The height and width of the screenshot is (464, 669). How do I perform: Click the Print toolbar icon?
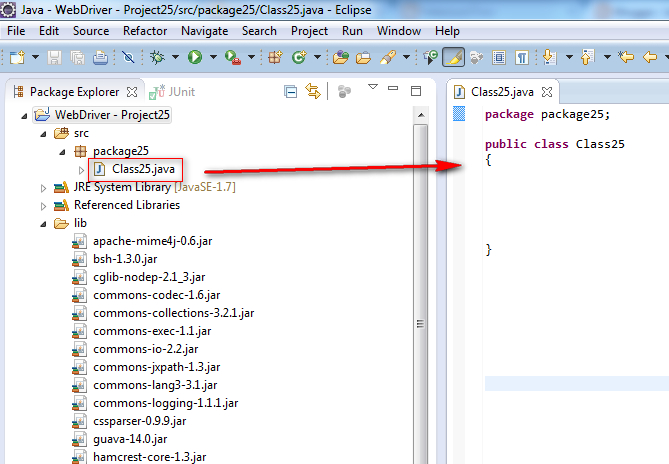point(100,57)
